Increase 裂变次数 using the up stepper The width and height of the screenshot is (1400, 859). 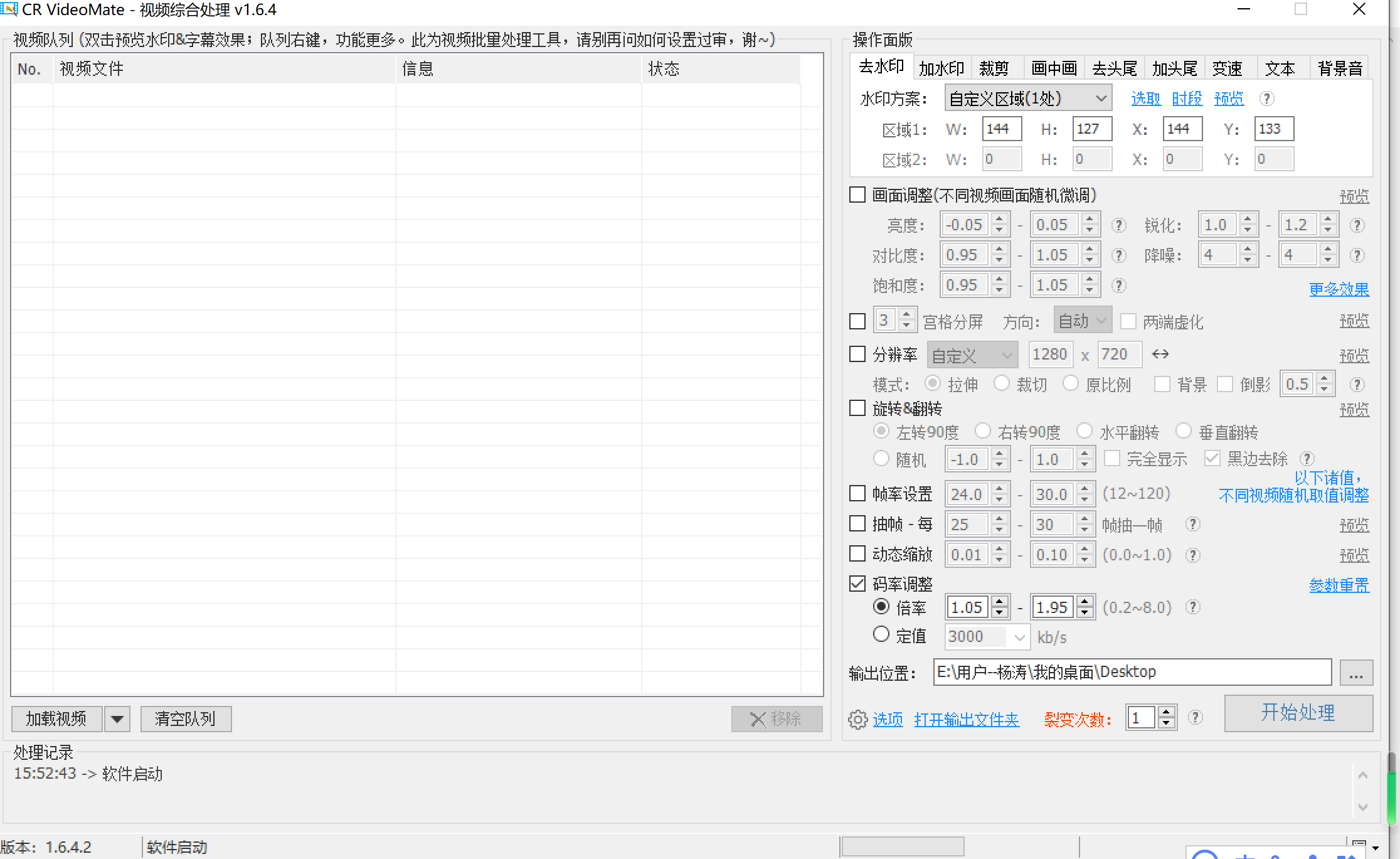point(1167,713)
